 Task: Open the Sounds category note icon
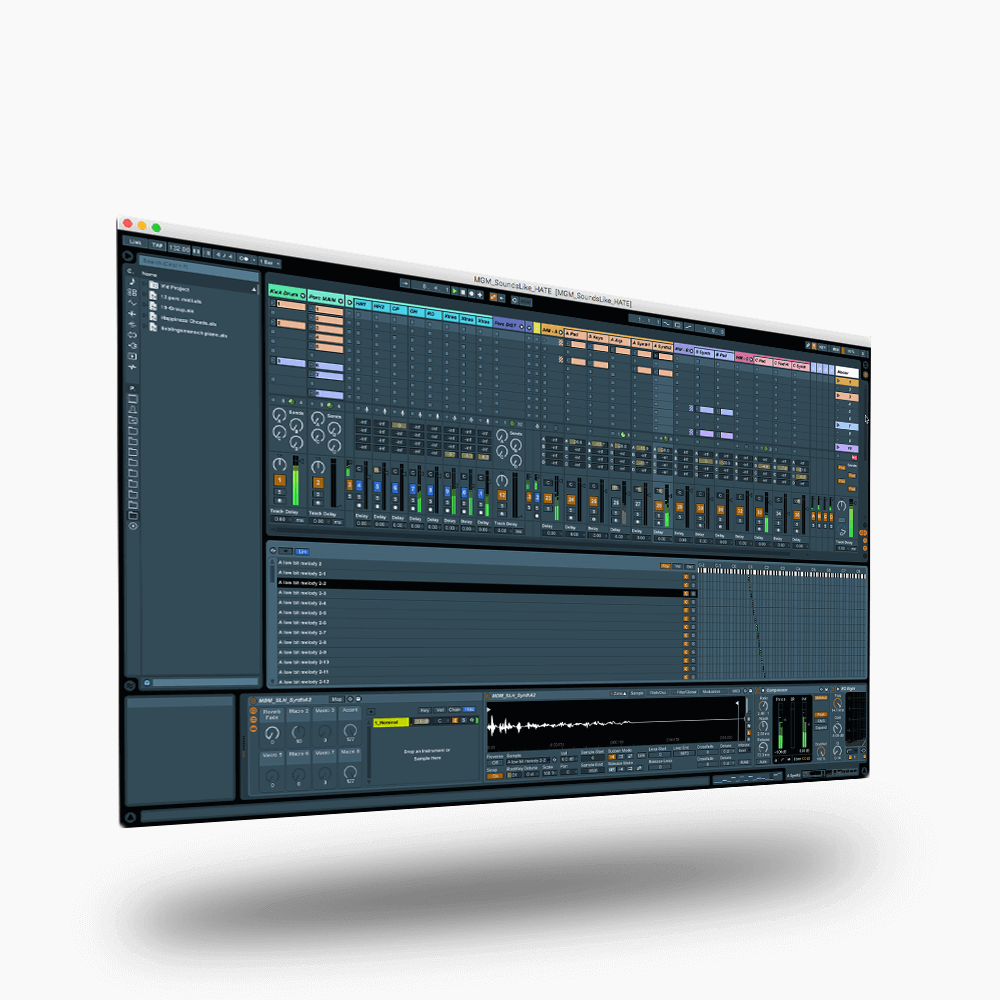(x=132, y=281)
